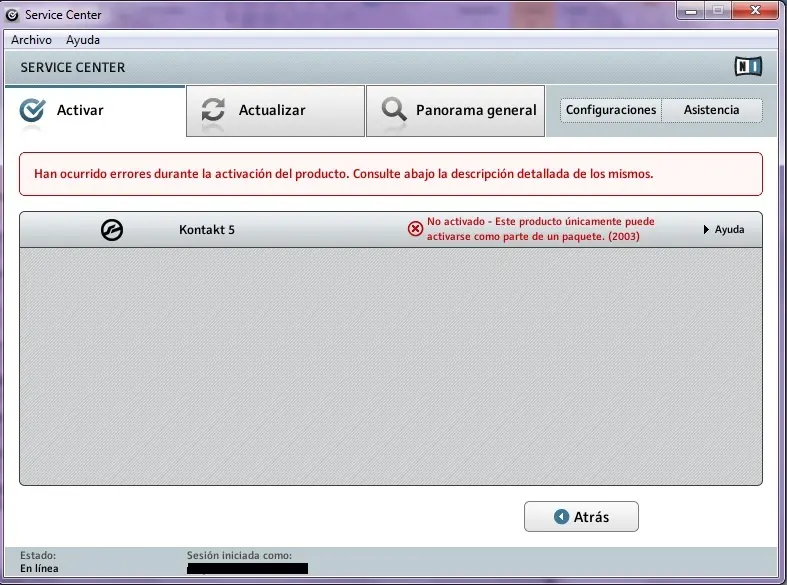Image resolution: width=787 pixels, height=585 pixels.
Task: Click the Atrás back button
Action: pyautogui.click(x=581, y=516)
